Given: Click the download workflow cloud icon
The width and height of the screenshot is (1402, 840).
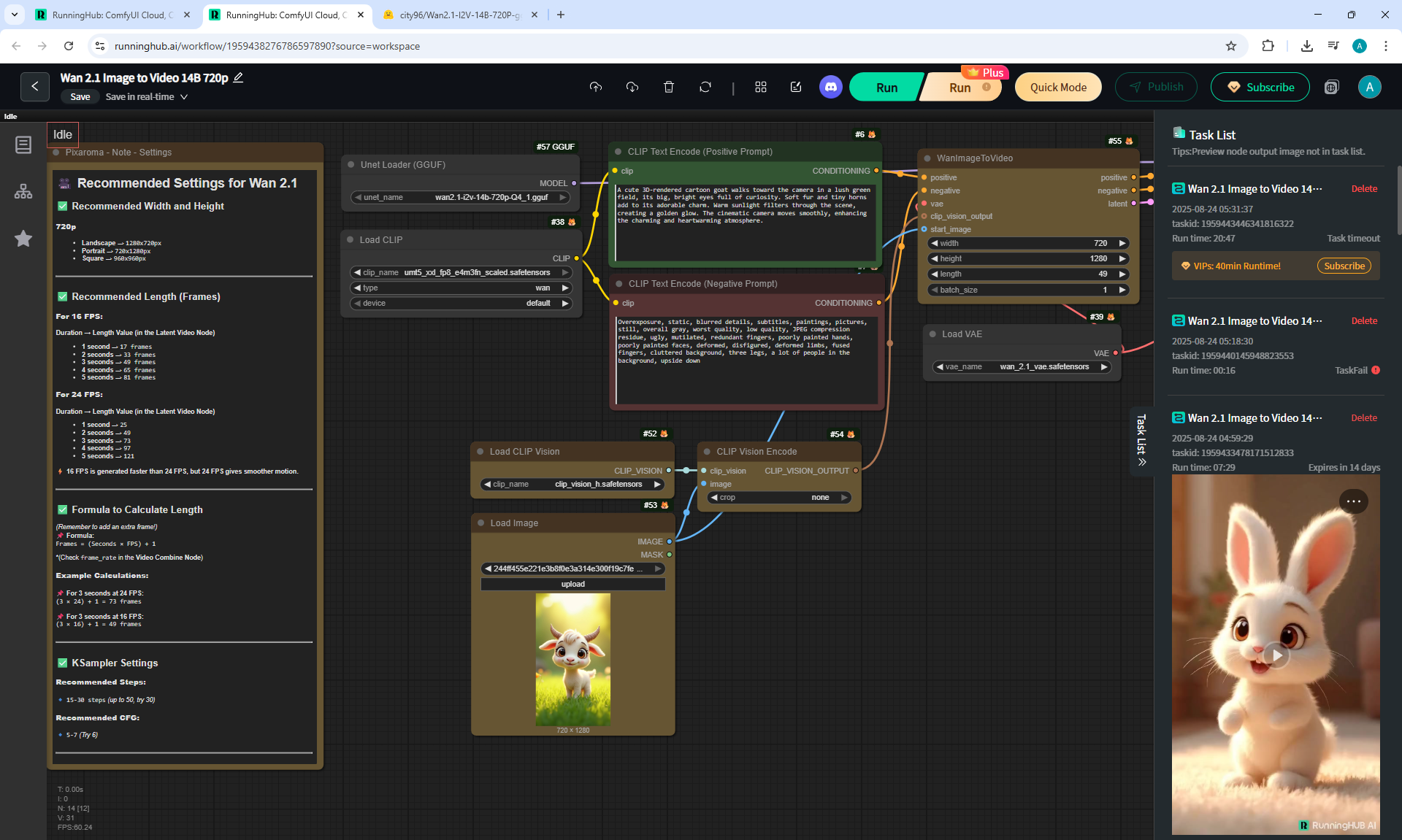Looking at the screenshot, I should tap(632, 87).
